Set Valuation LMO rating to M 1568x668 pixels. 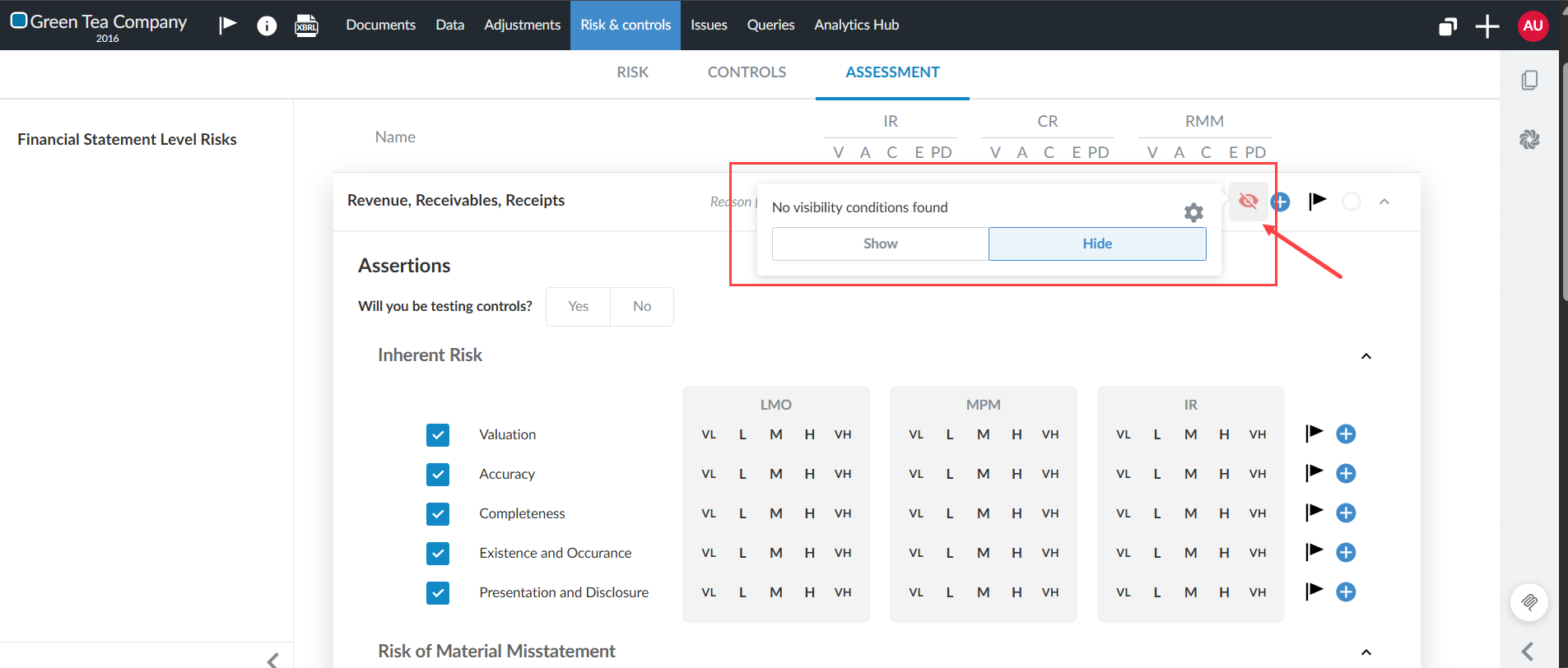[776, 434]
